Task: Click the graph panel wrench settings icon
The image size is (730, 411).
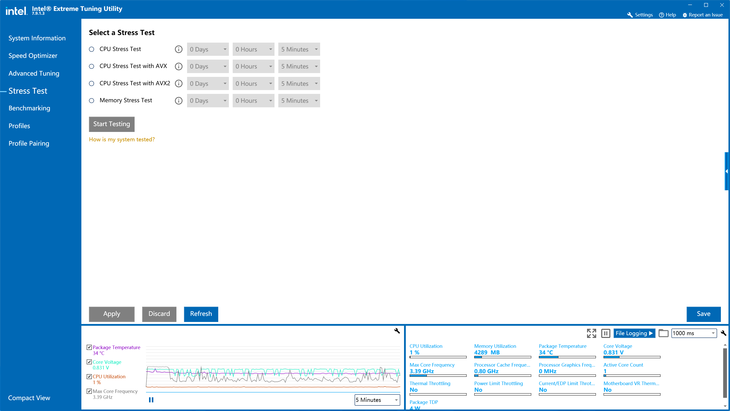Action: (397, 331)
